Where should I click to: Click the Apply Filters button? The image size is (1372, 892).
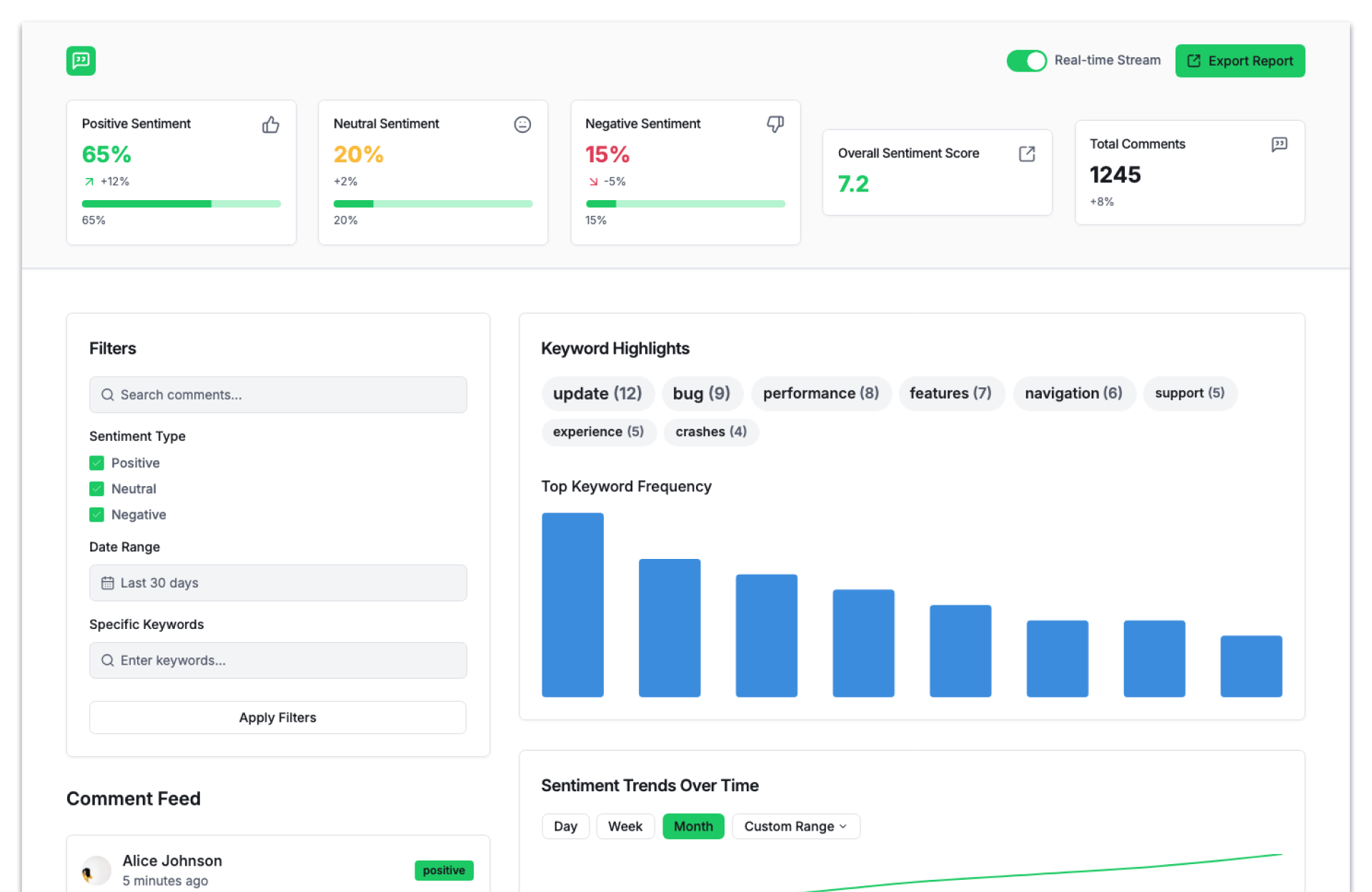[277, 718]
